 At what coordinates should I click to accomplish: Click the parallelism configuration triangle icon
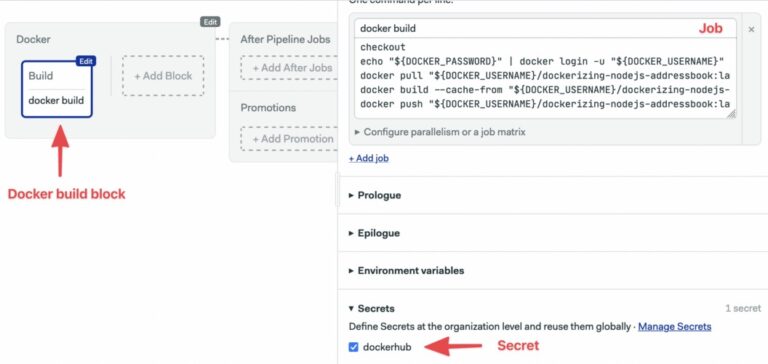click(x=357, y=132)
